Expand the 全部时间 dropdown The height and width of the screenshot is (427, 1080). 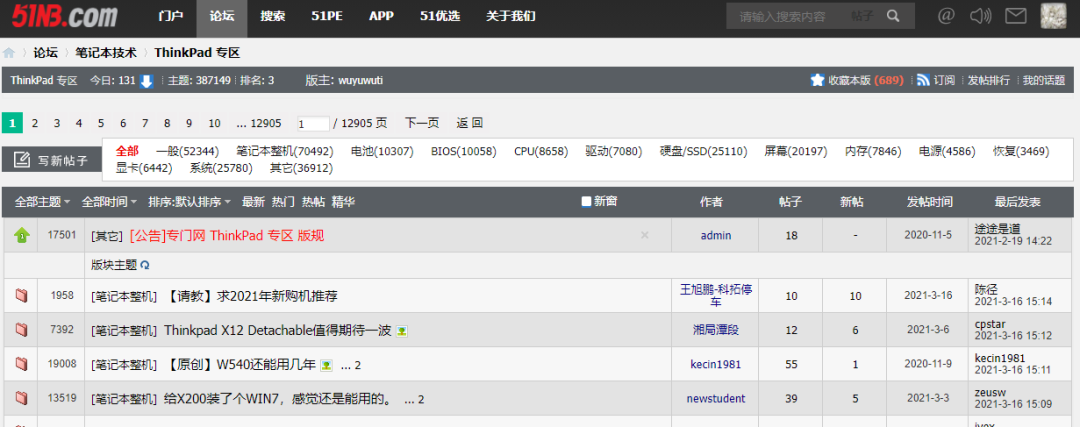point(110,202)
